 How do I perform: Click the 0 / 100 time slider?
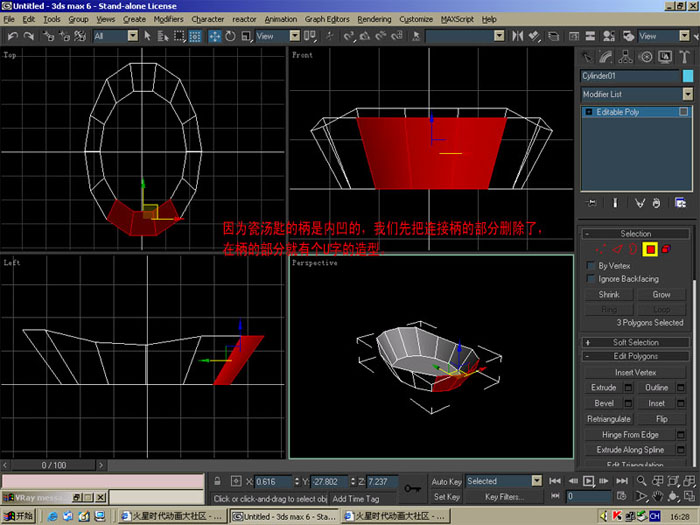(x=54, y=465)
